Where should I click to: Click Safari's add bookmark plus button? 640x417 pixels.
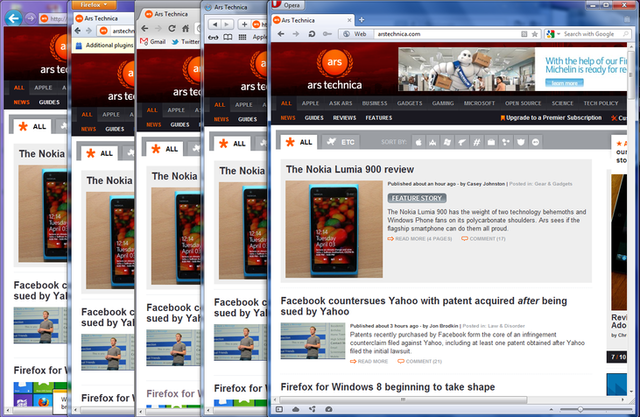pos(244,24)
